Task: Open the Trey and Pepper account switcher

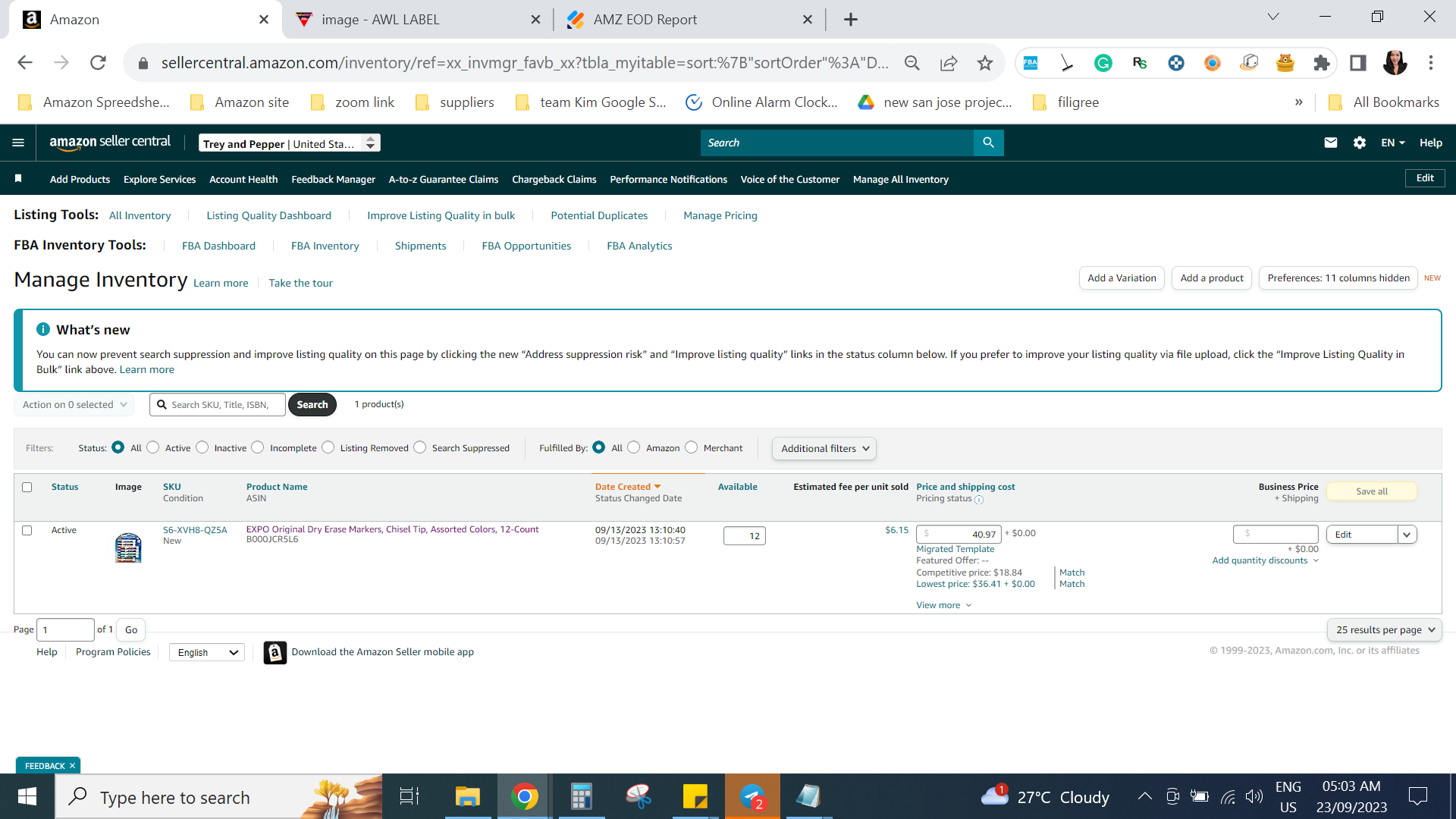Action: coord(290,143)
